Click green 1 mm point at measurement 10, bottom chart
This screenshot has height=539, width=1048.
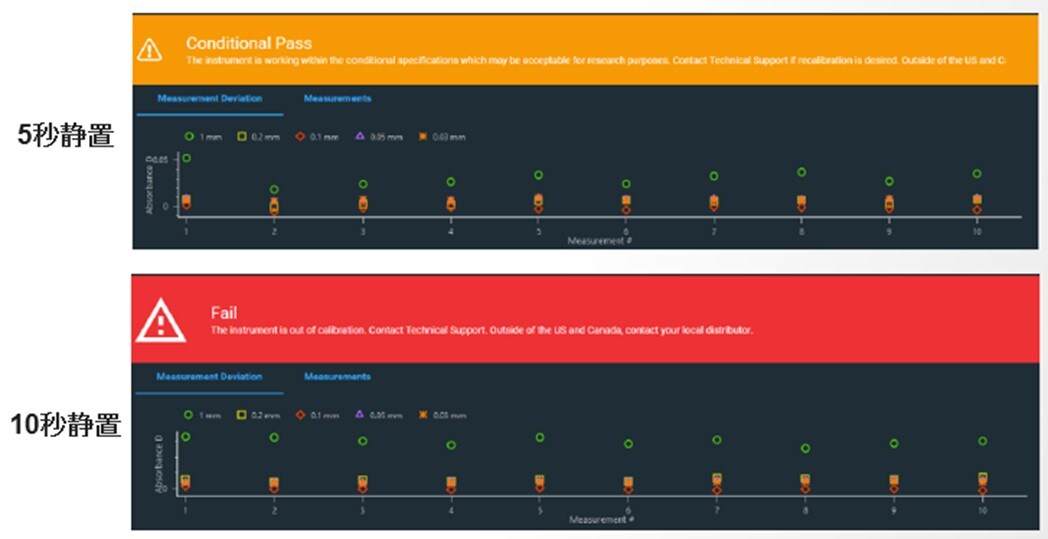982,441
